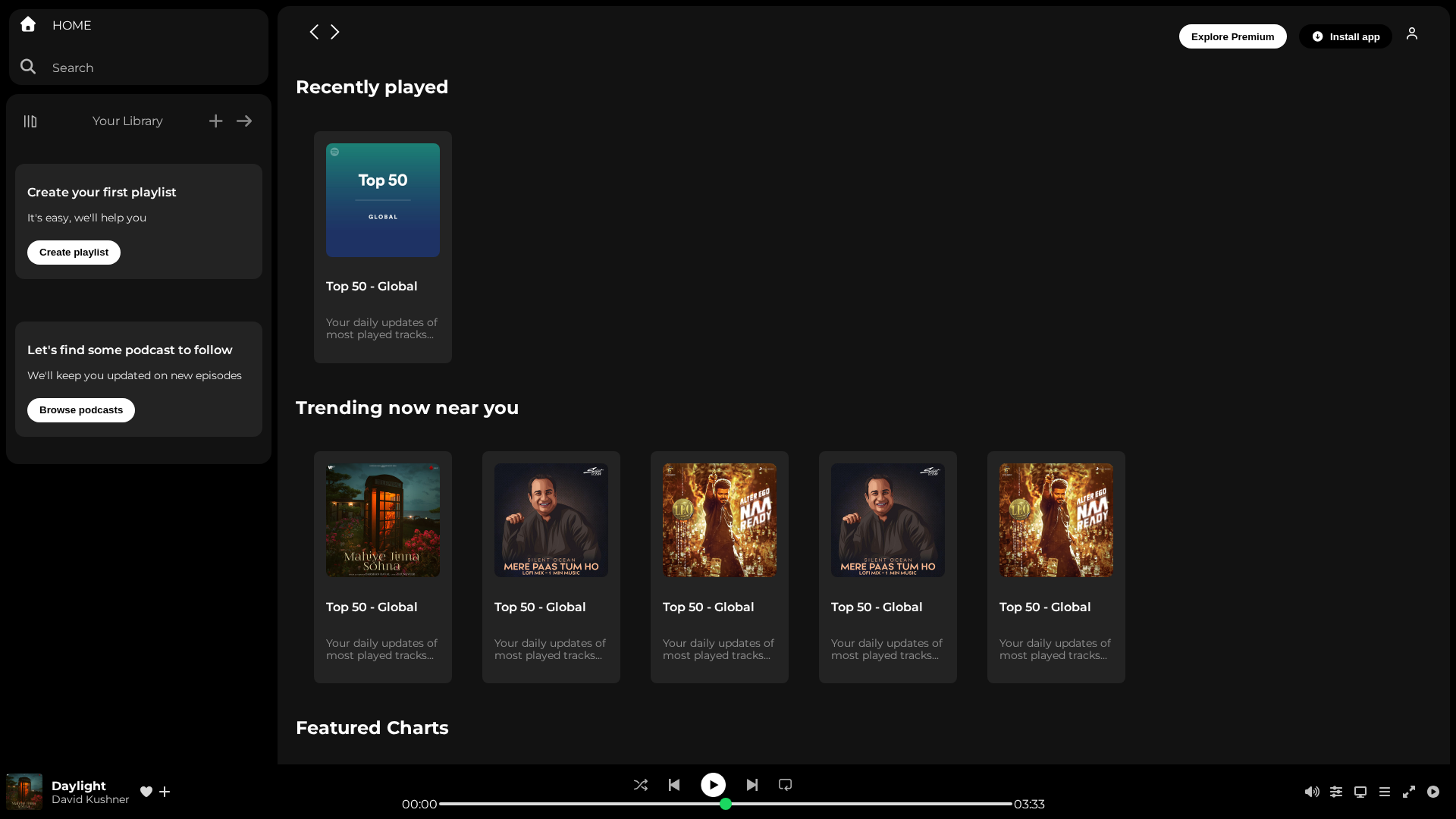Click Create your first playlist text
Viewport: 1456px width, 819px height.
tap(102, 193)
